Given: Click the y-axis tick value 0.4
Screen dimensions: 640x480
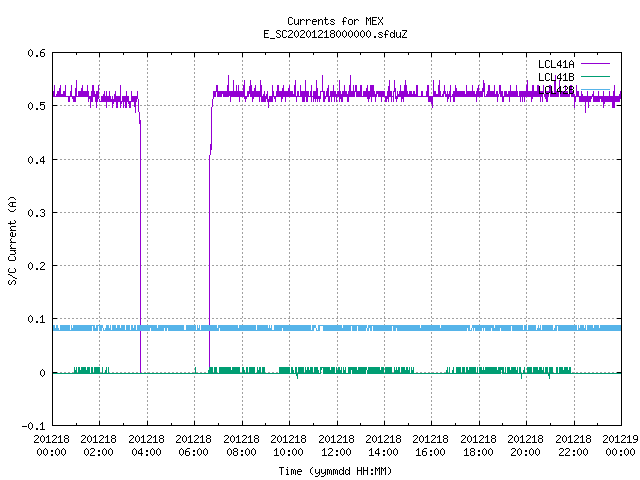Looking at the screenshot, I should tap(36, 160).
